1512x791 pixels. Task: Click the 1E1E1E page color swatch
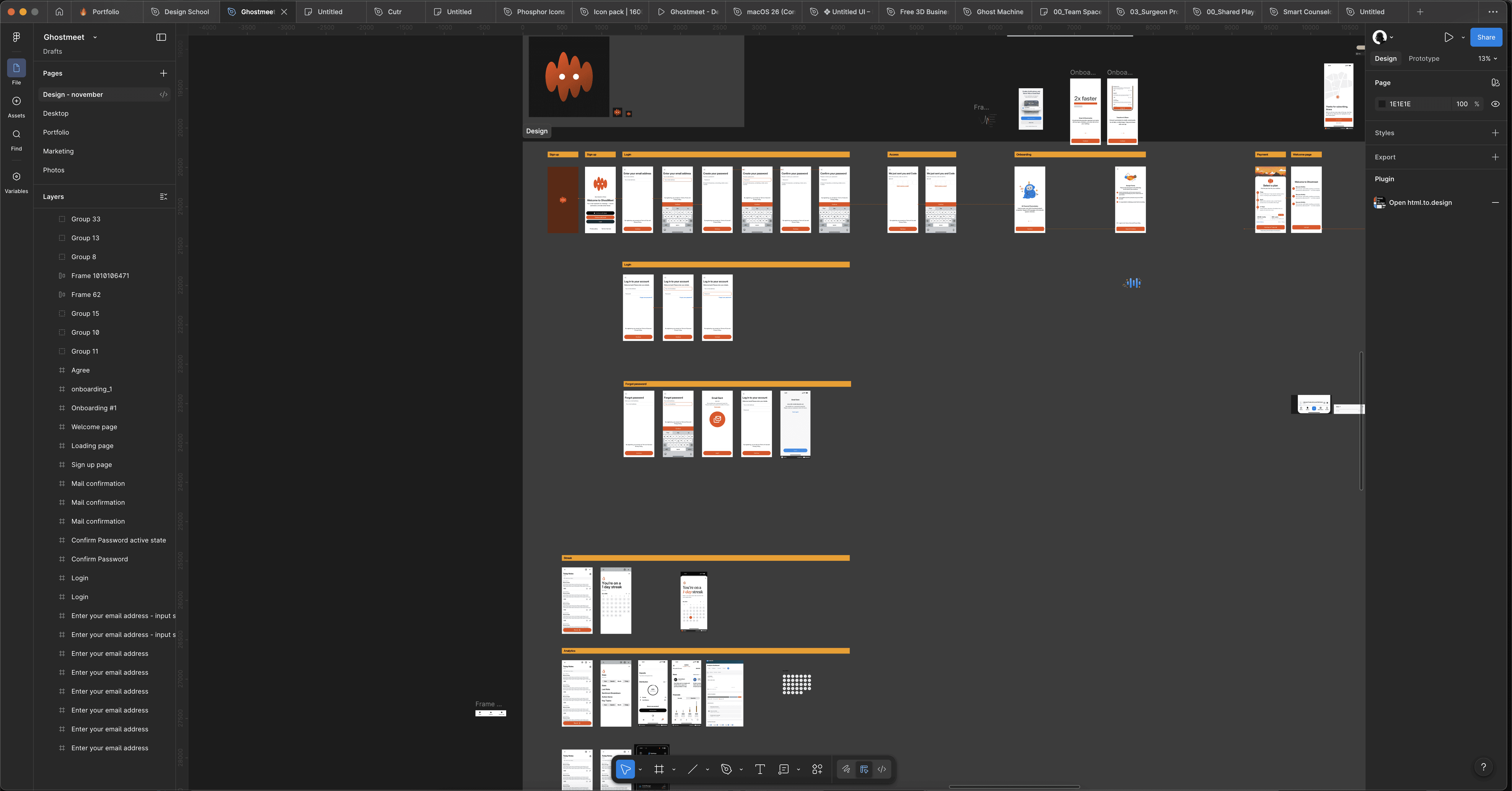(1382, 104)
